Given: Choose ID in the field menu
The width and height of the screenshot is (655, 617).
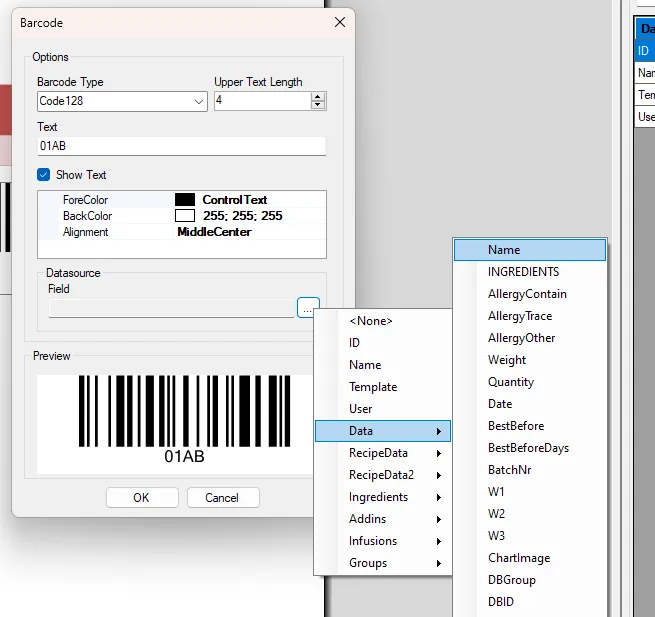Looking at the screenshot, I should pos(383,343).
